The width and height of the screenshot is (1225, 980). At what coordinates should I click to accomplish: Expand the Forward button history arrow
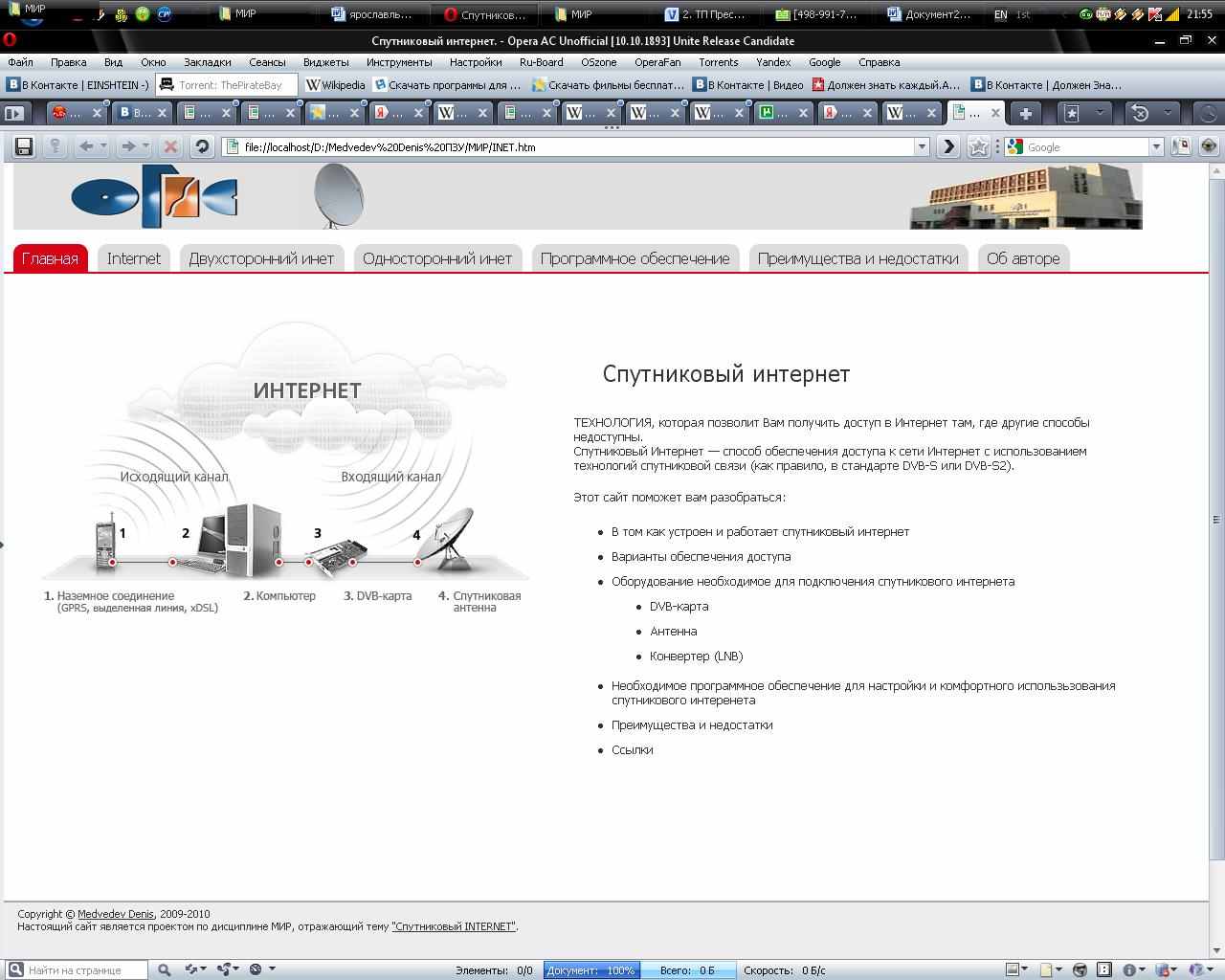pos(145,146)
